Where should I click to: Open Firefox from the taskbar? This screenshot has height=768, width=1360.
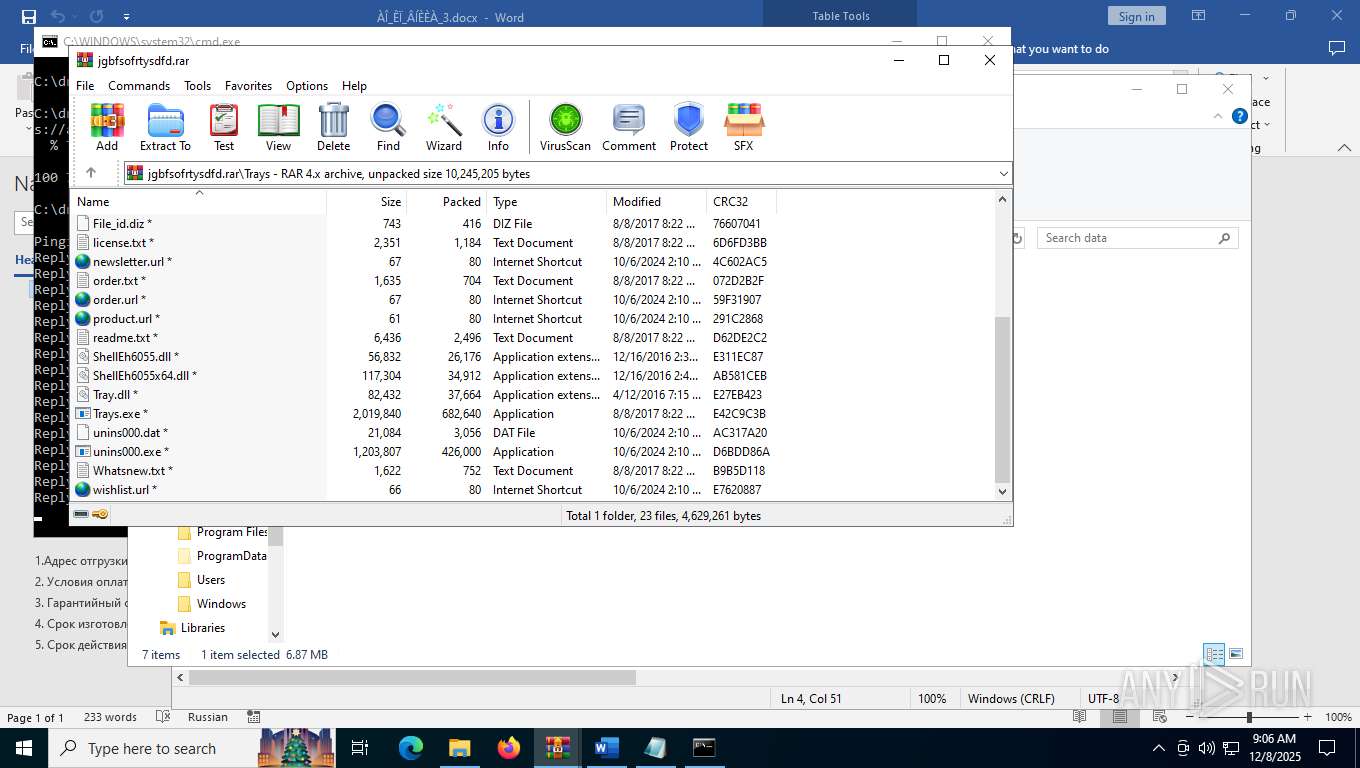tap(509, 748)
